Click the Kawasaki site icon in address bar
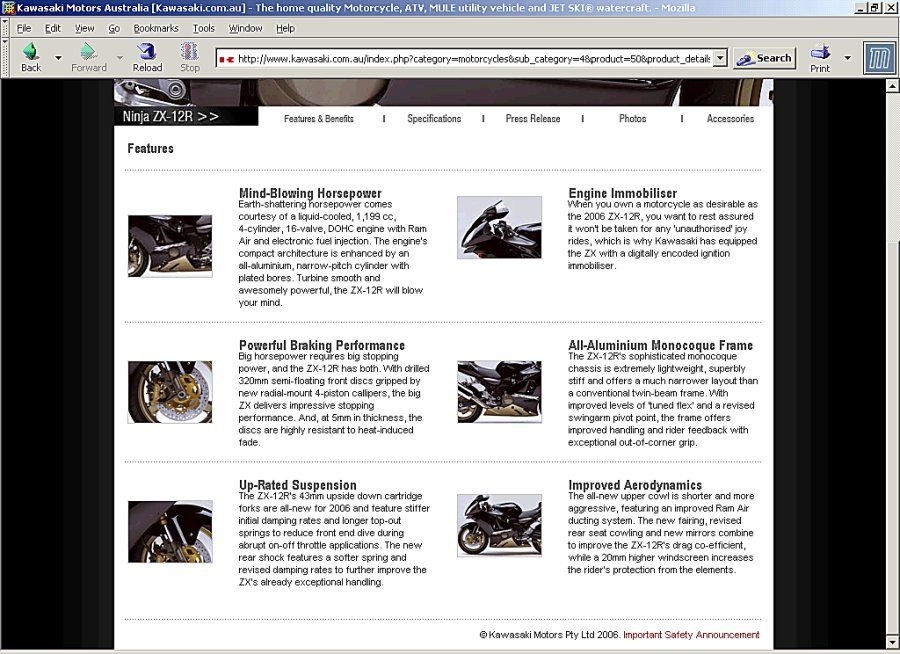Viewport: 900px width, 654px height. click(x=227, y=59)
